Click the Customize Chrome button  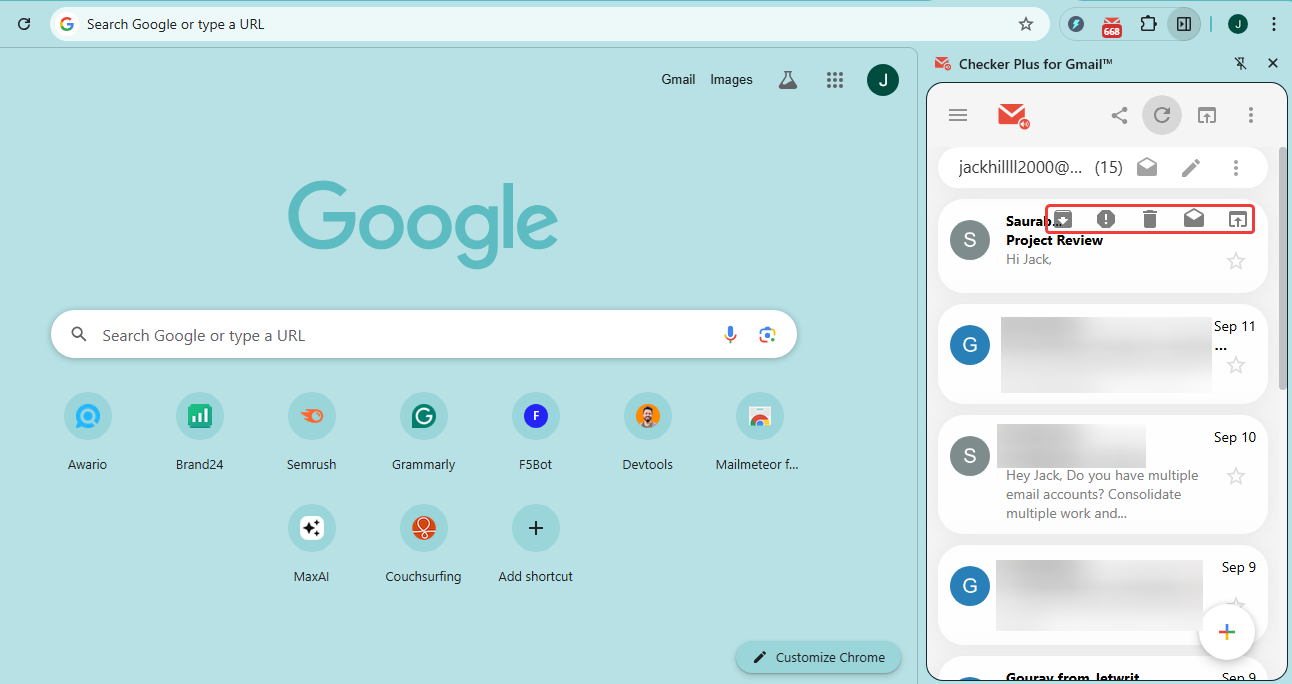818,657
